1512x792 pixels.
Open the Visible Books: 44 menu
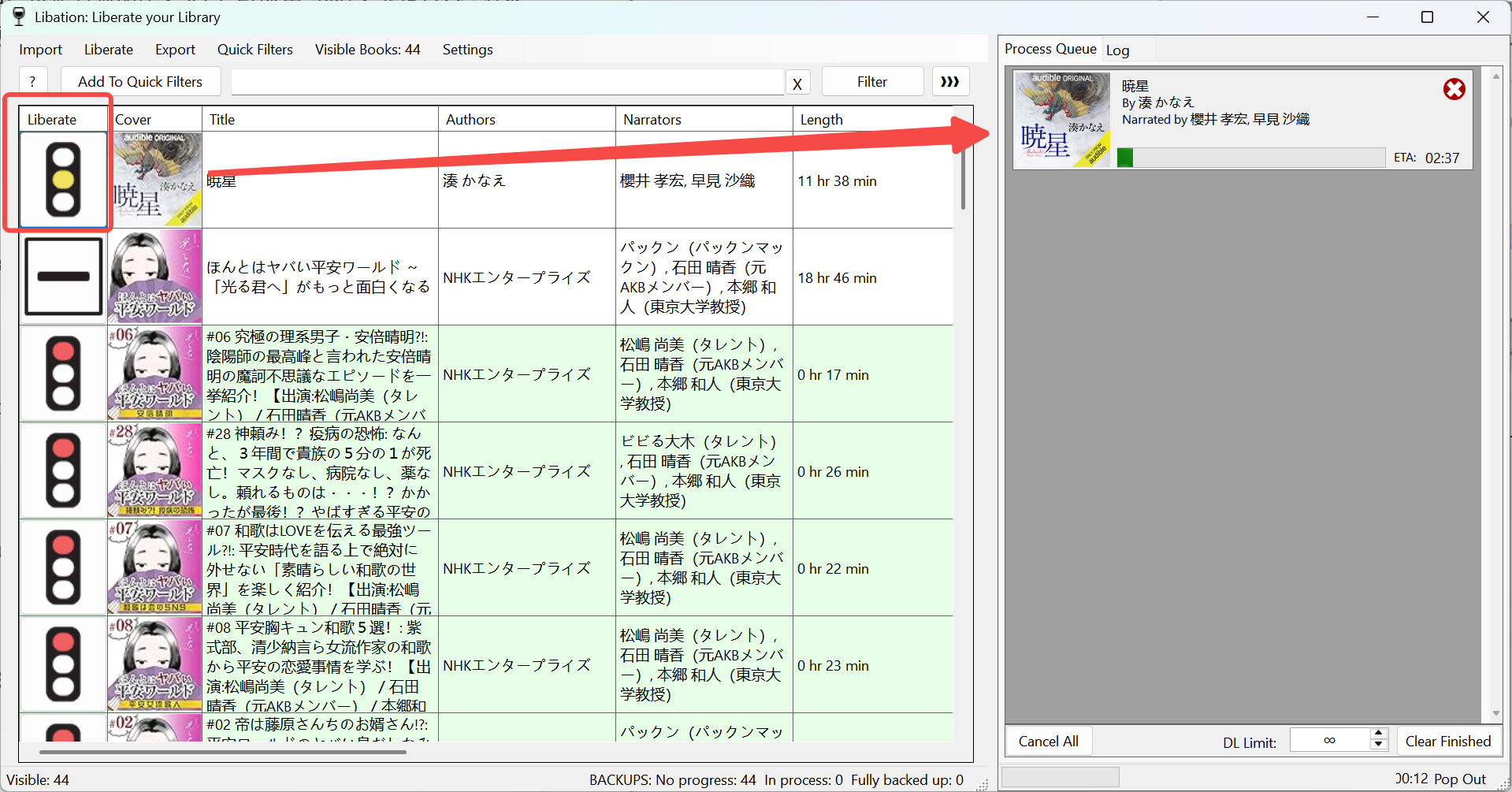[368, 50]
